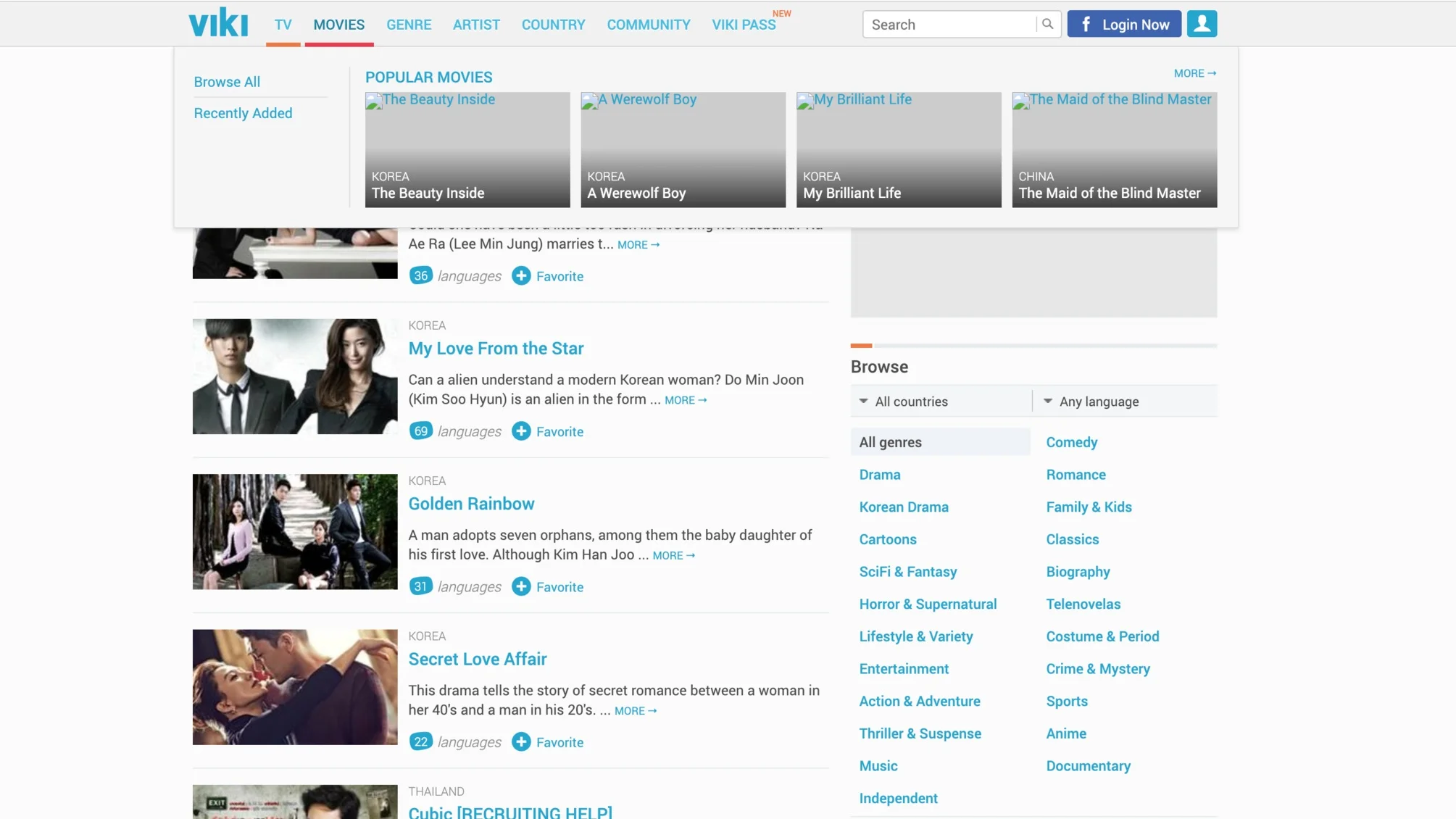Browse the Music genre
Screen dimensions: 1456x819
click(x=878, y=766)
